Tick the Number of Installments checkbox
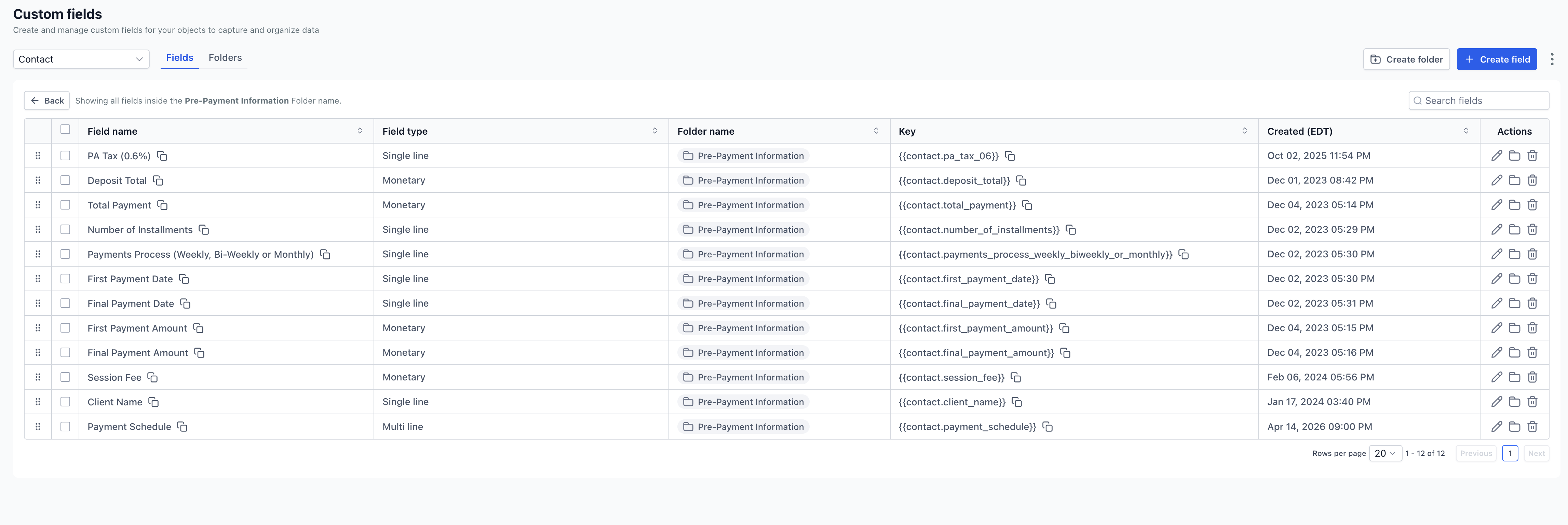Screen dimensions: 1568x525 pos(65,230)
